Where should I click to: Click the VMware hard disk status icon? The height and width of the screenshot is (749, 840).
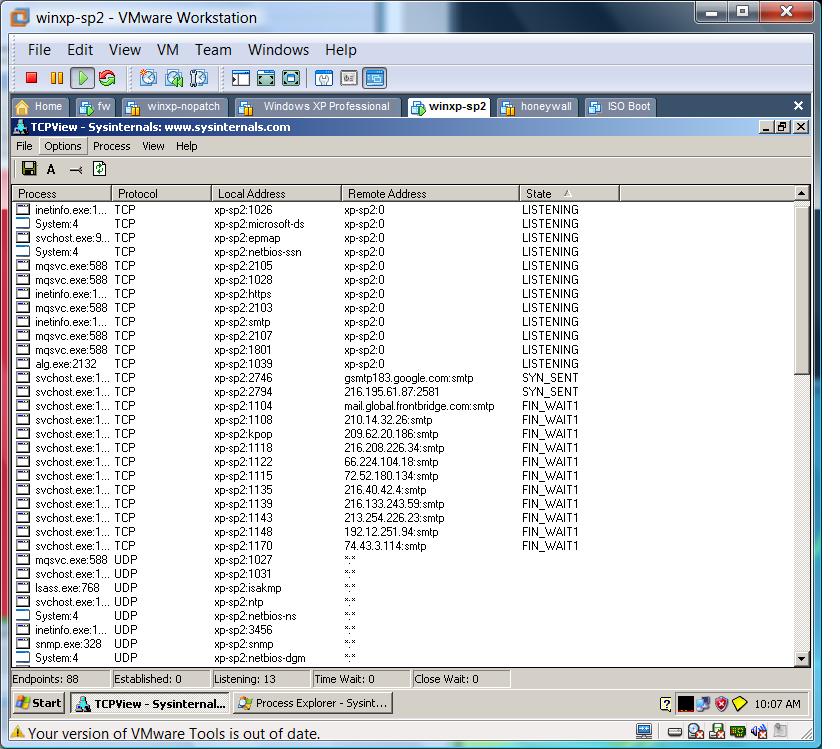click(x=675, y=731)
